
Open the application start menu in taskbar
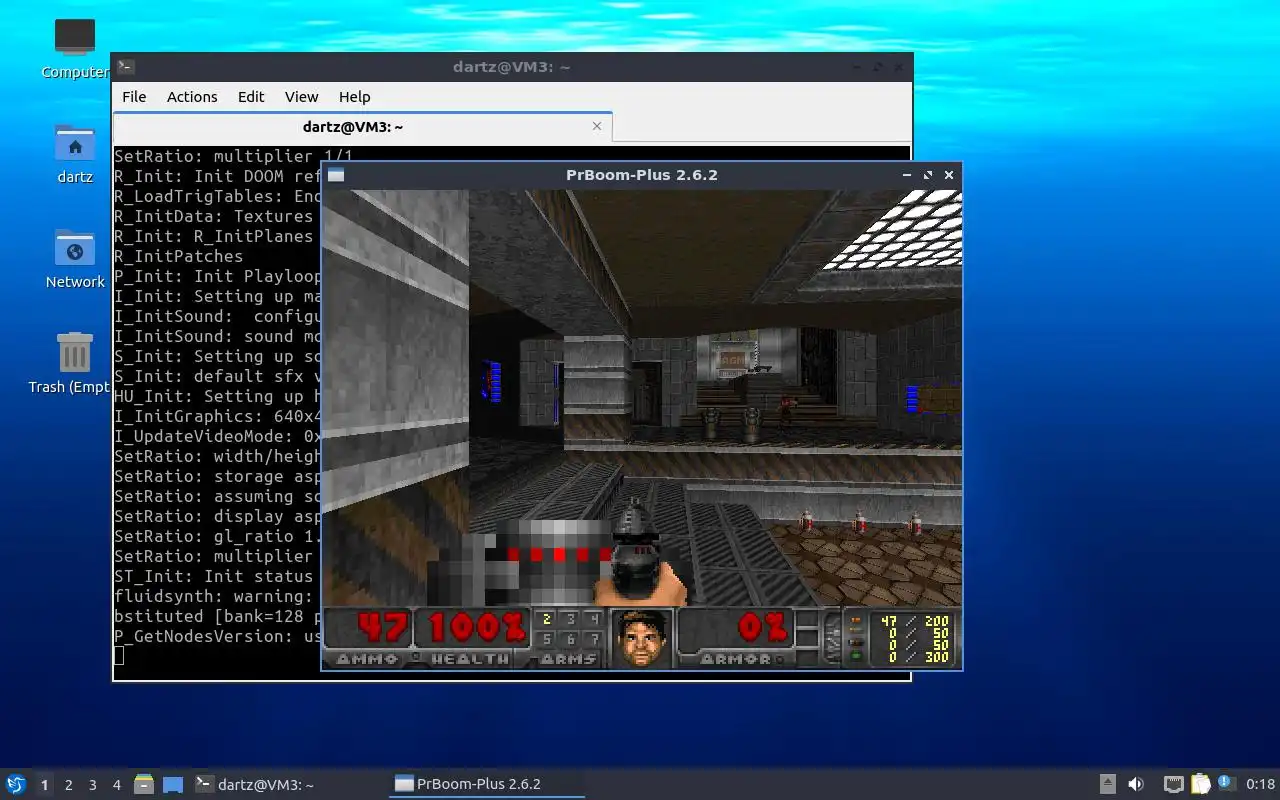click(x=16, y=784)
